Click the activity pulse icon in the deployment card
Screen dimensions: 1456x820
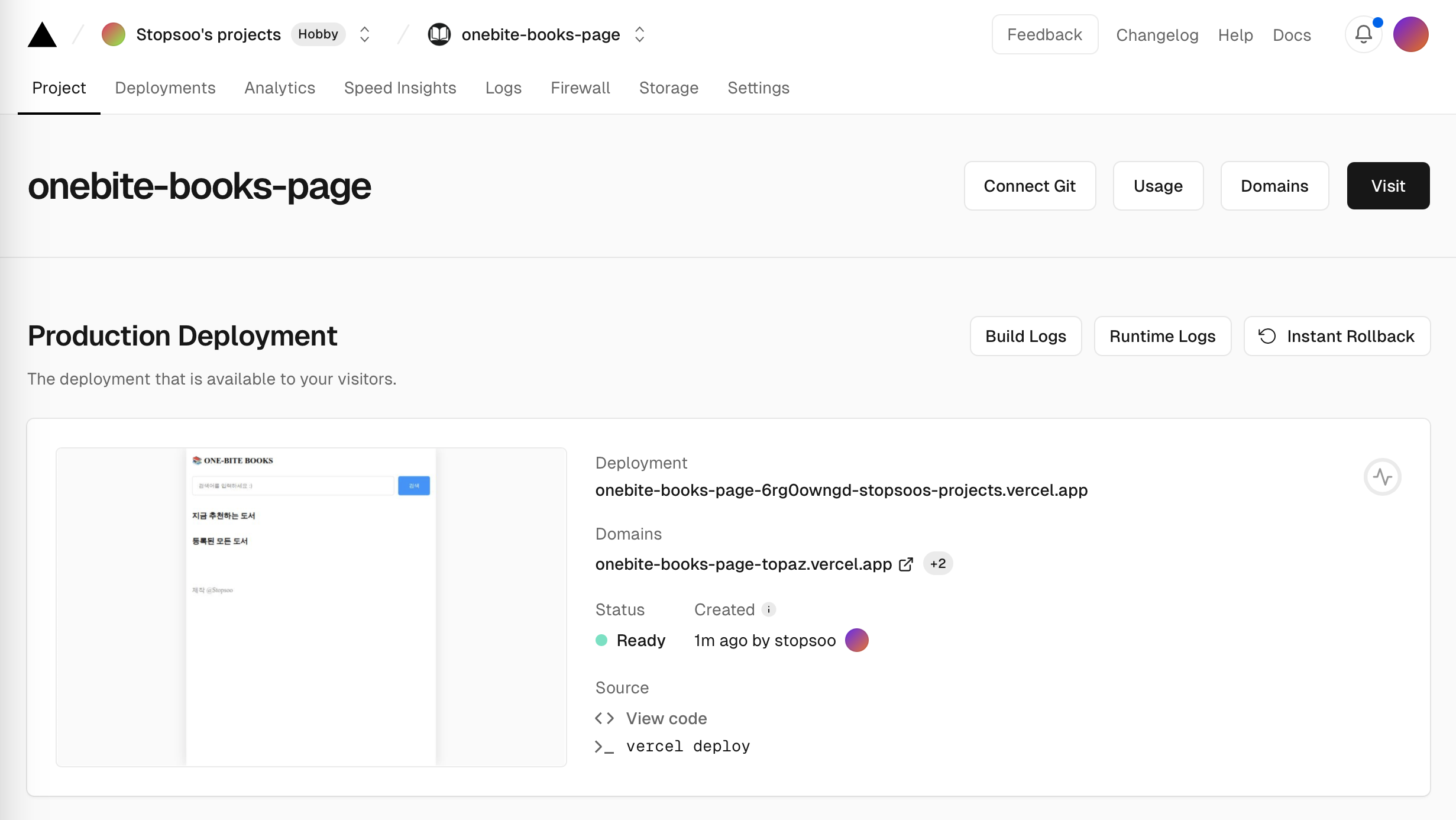tap(1382, 477)
